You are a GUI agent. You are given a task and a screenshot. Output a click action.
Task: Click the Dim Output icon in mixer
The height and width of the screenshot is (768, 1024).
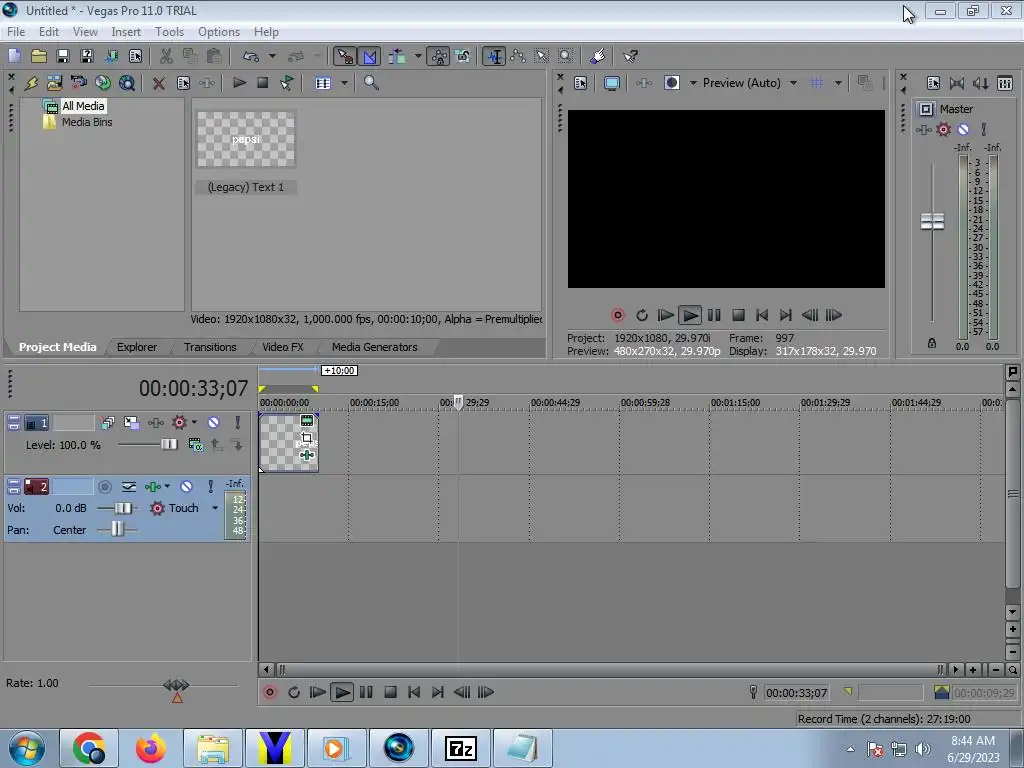980,83
